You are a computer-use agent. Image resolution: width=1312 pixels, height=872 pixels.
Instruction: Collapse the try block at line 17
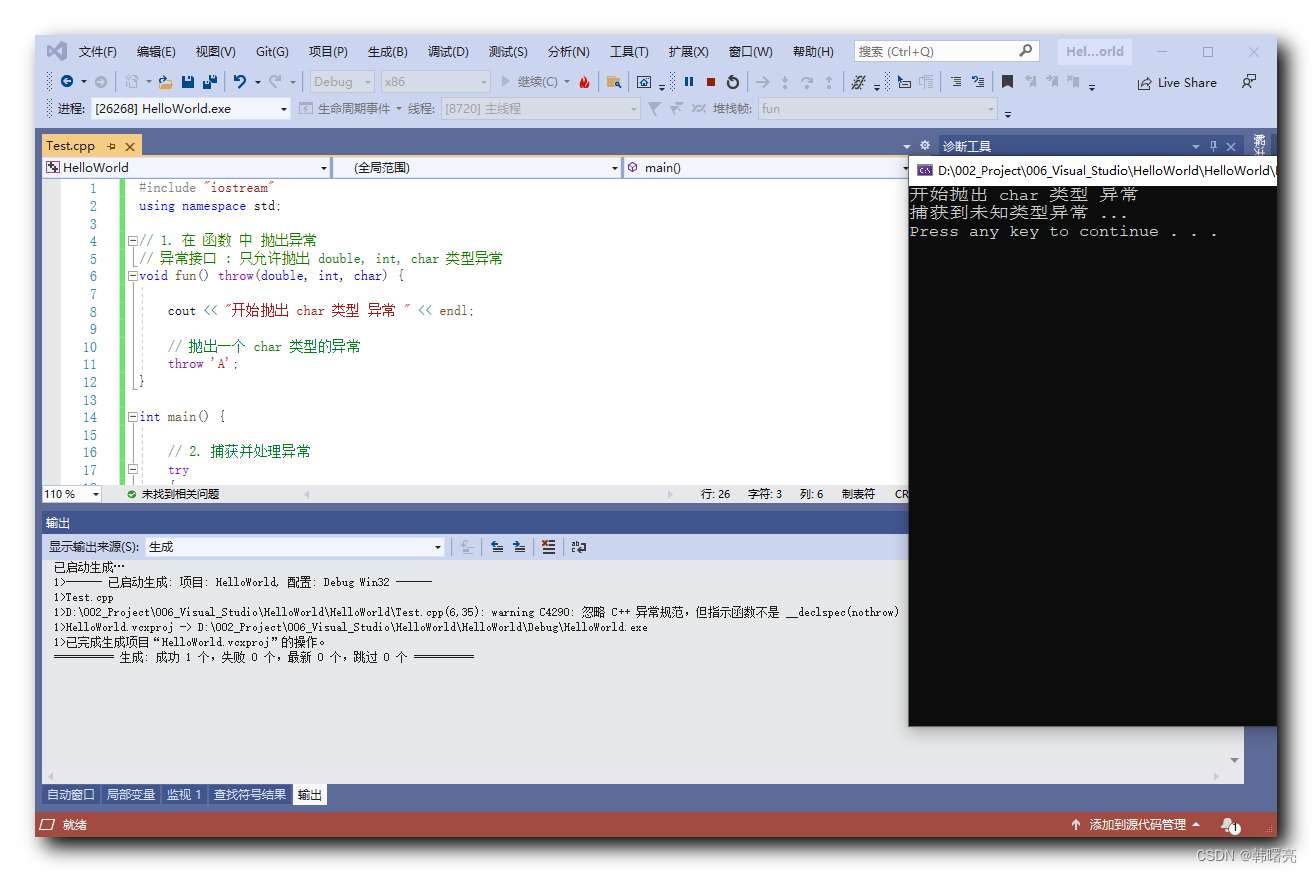tap(133, 470)
